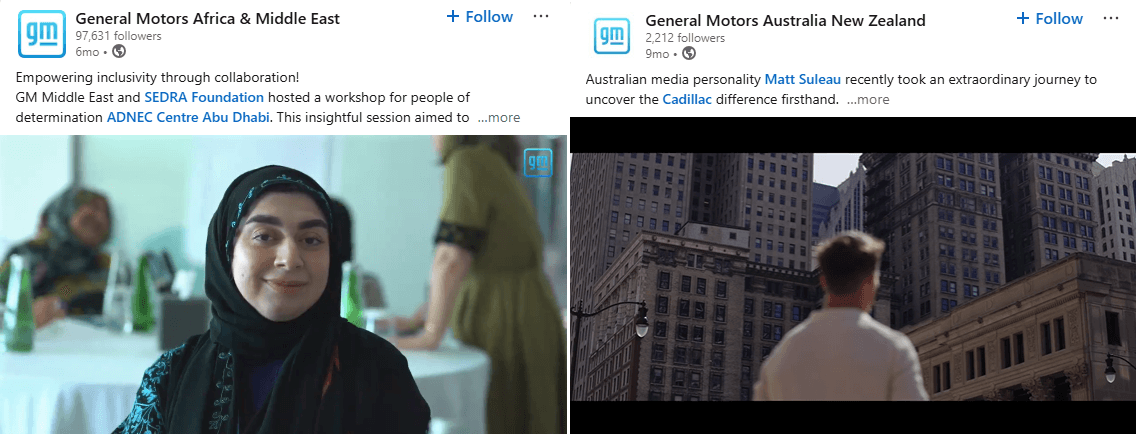1138x434 pixels.
Task: Click globe visibility icon on 9mo post
Action: click(x=689, y=54)
